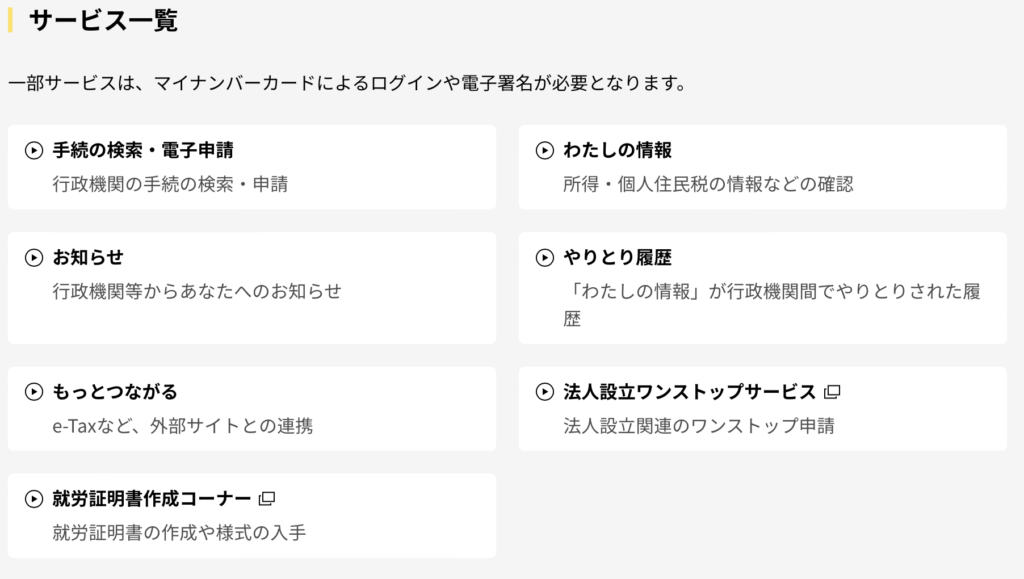The width and height of the screenshot is (1024, 579).
Task: Click description 所得・個人住民税の情報などの確認
Action: (709, 184)
